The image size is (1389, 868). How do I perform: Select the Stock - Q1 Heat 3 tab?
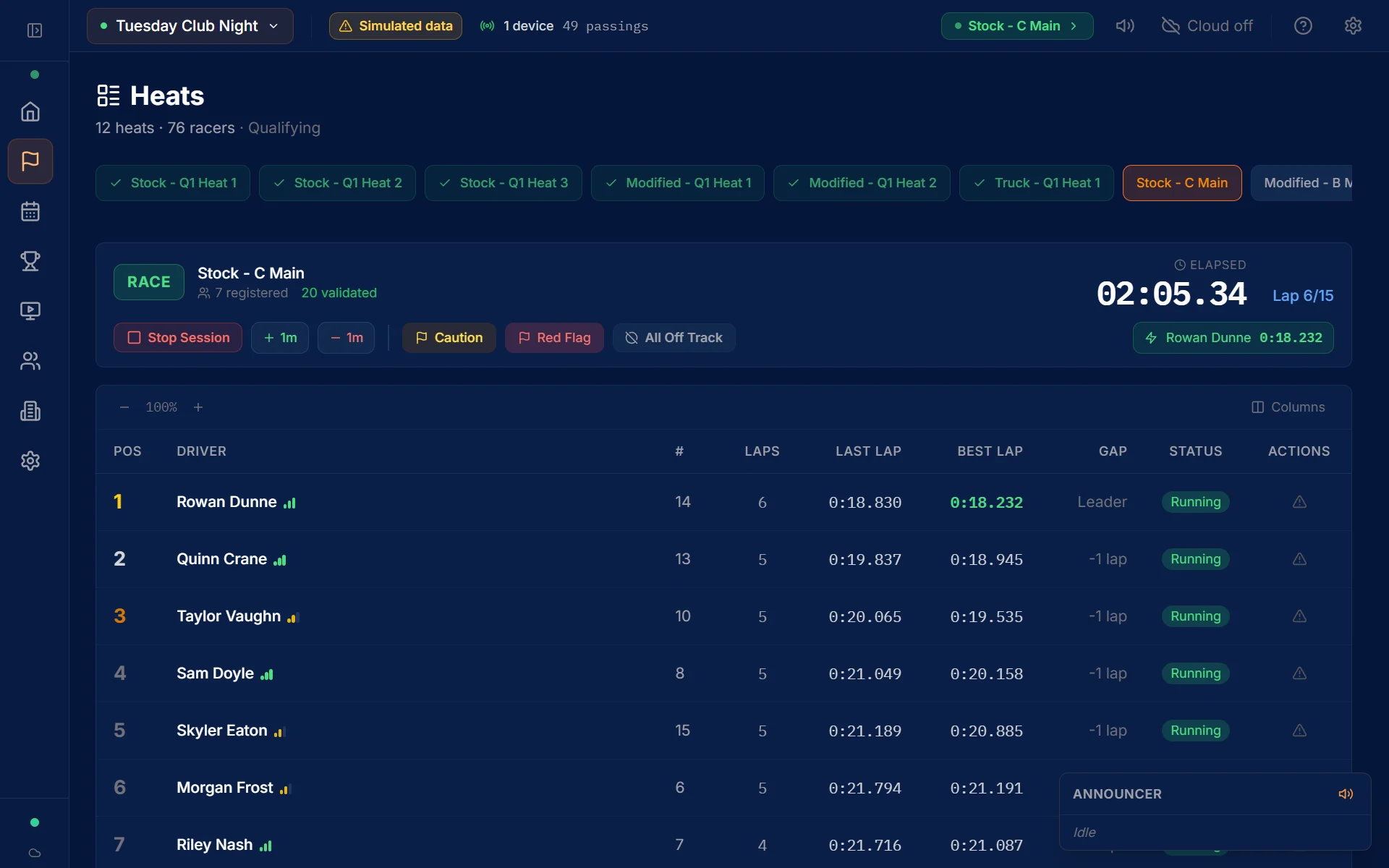click(504, 183)
